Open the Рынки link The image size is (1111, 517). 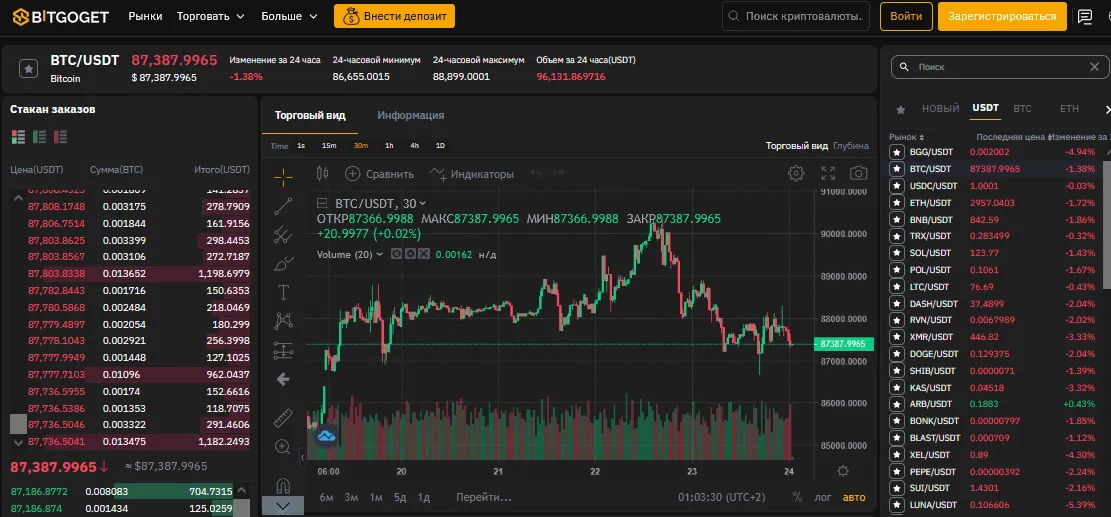[145, 16]
